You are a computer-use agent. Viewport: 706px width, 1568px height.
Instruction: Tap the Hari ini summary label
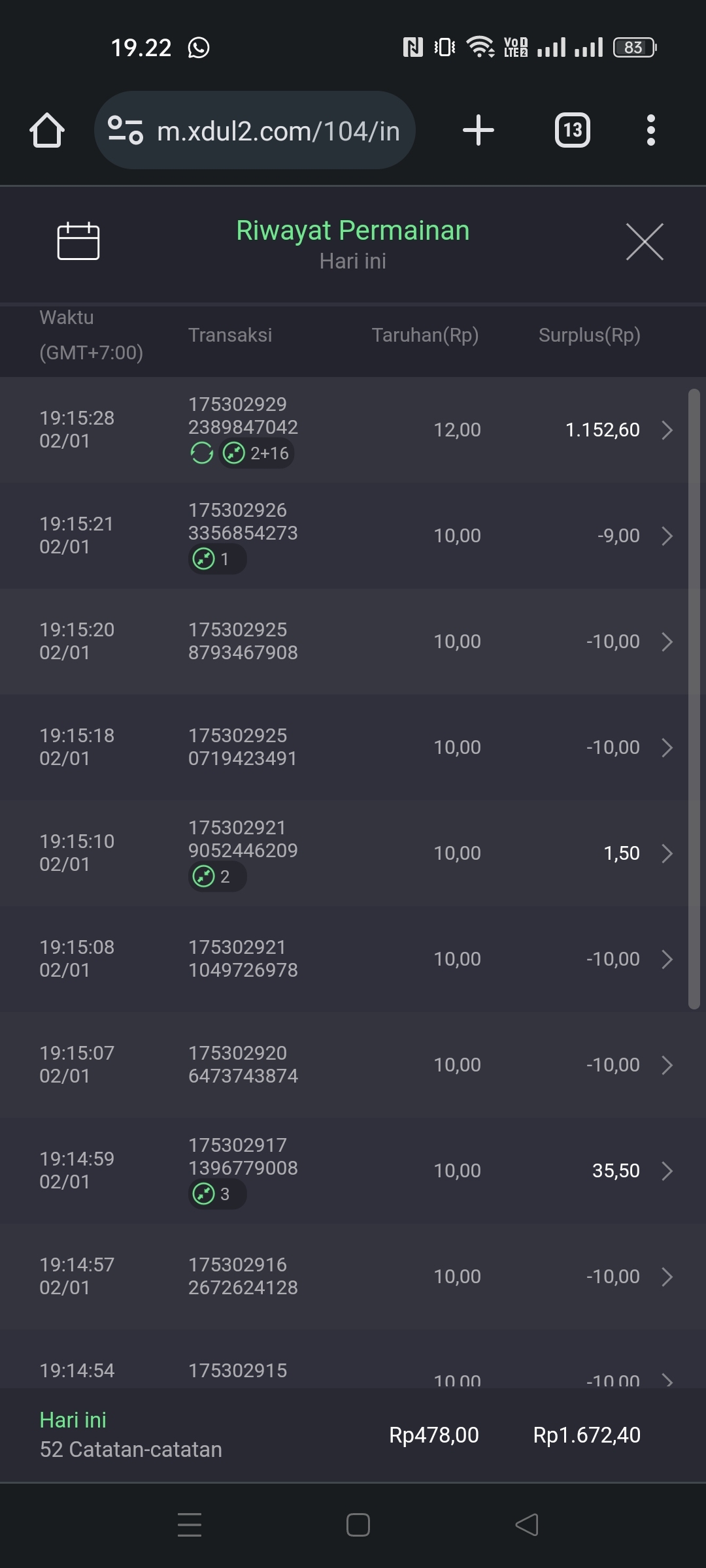pyautogui.click(x=73, y=1420)
